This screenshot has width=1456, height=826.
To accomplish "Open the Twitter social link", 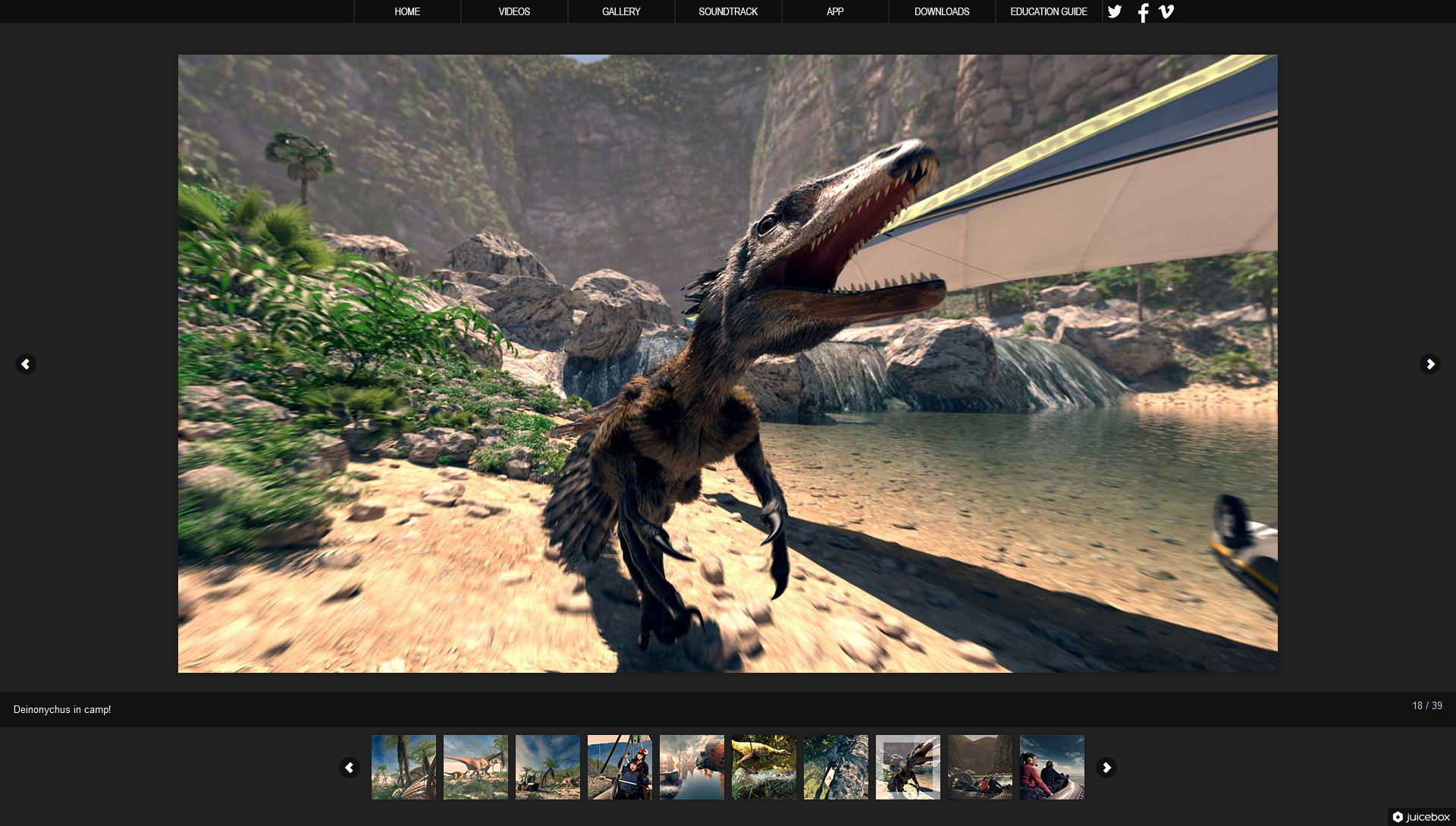I will (x=1115, y=11).
